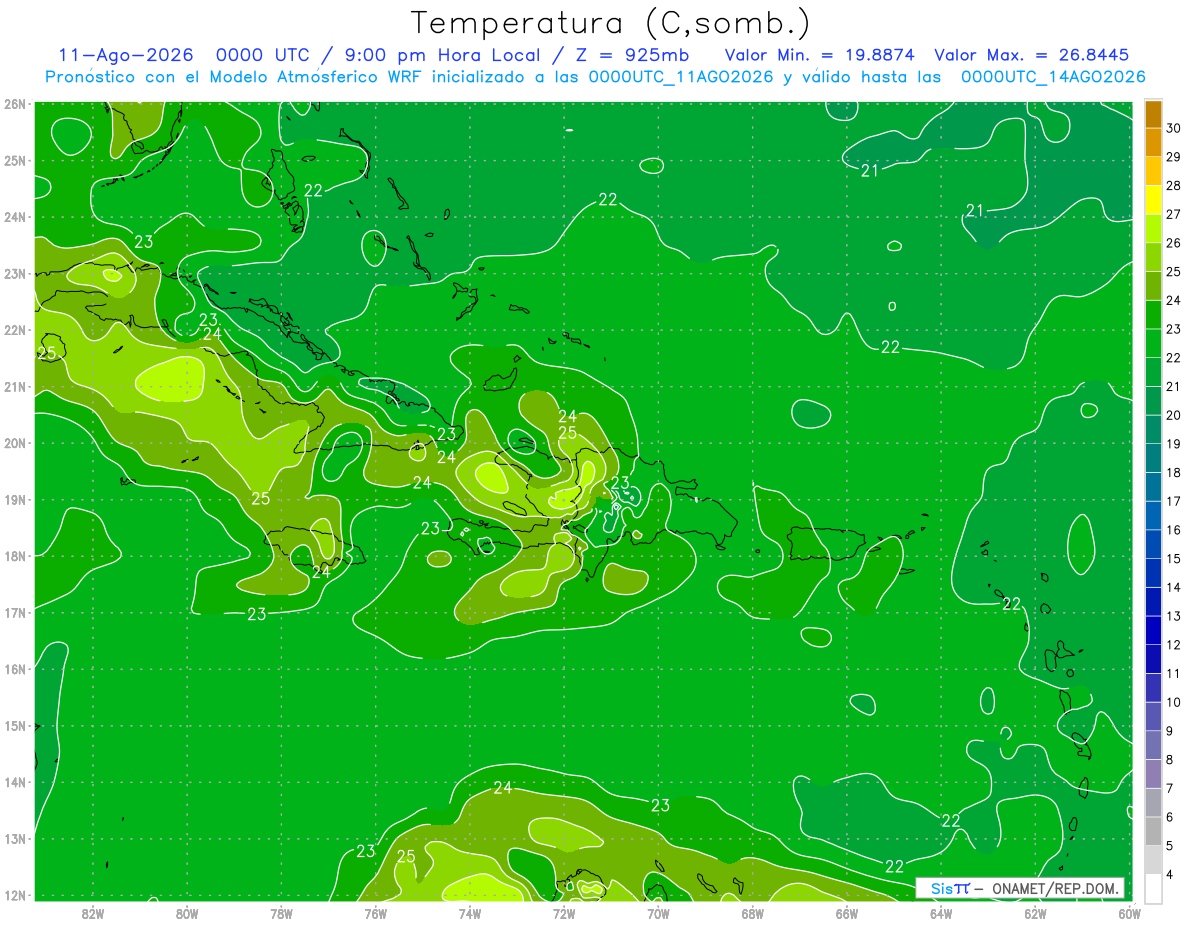Click the color bar legend value 27
The width and height of the screenshot is (1200, 927).
1174,214
